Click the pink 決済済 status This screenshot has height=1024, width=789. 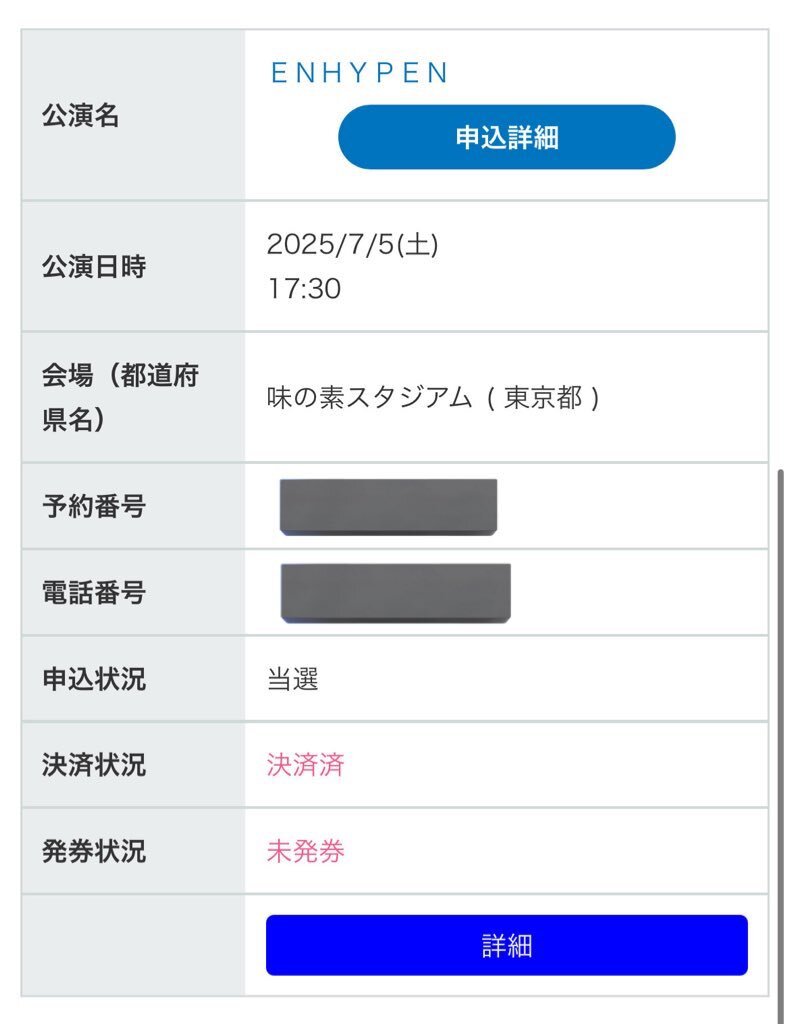click(305, 765)
